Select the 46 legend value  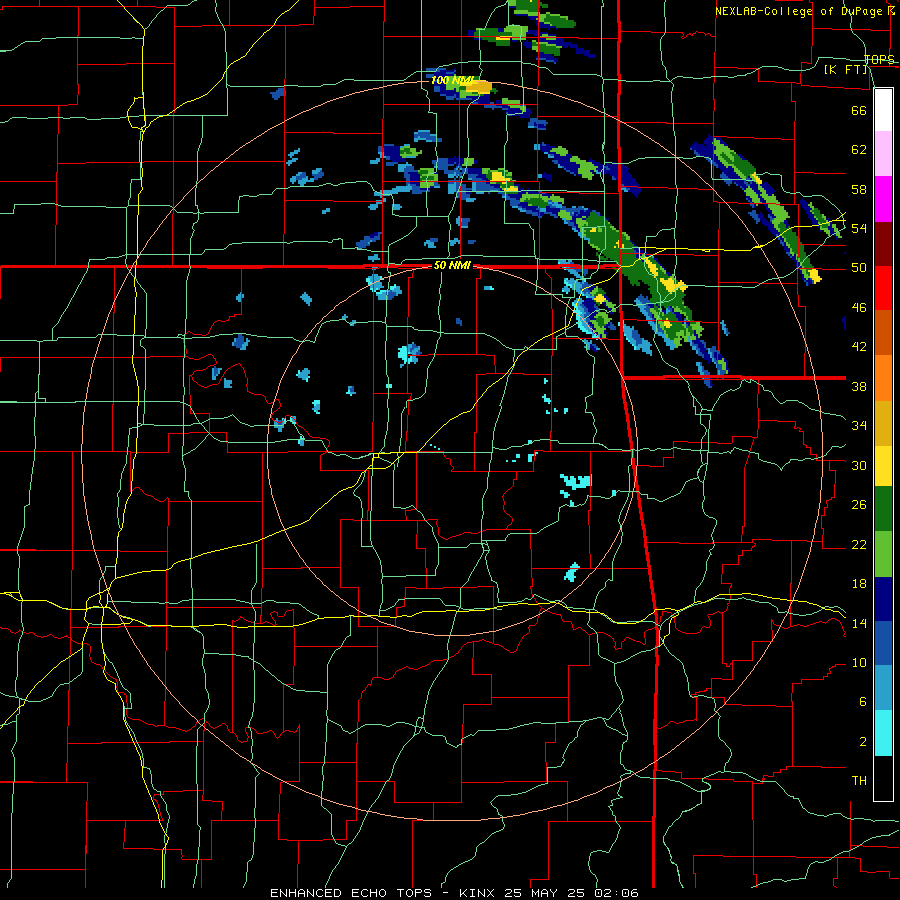point(859,308)
